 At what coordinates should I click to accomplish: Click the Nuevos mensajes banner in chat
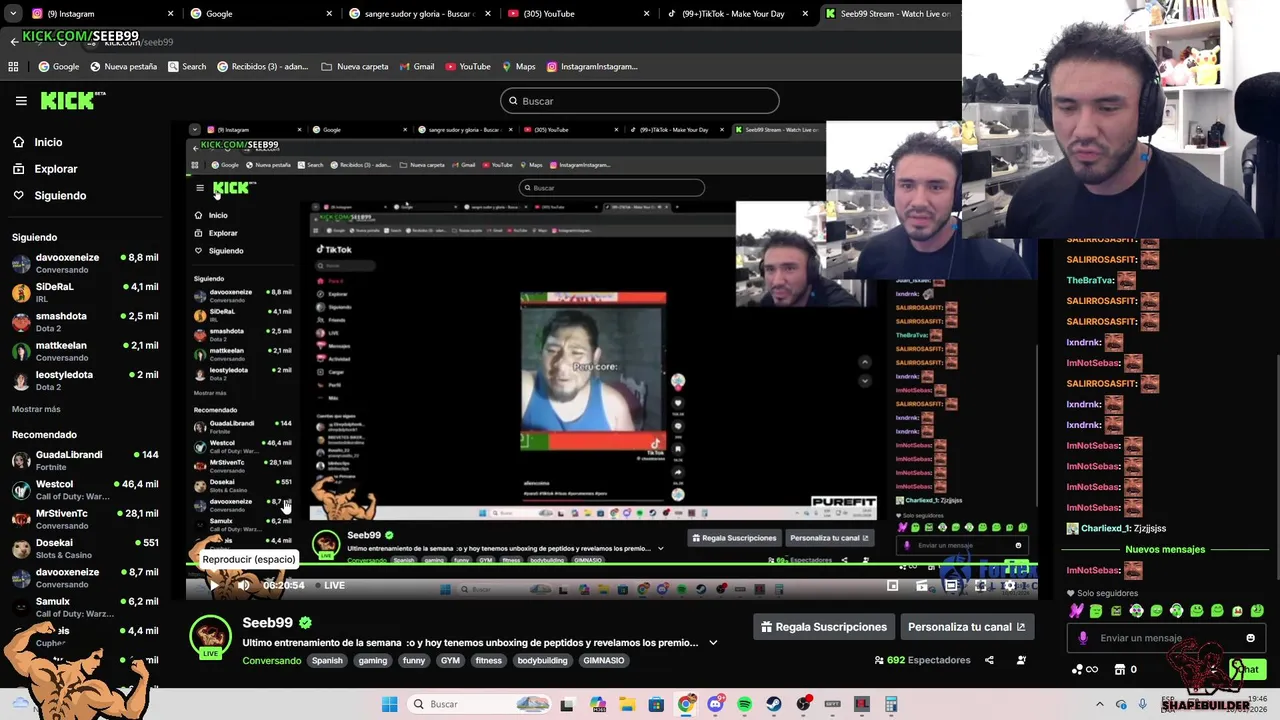1165,549
